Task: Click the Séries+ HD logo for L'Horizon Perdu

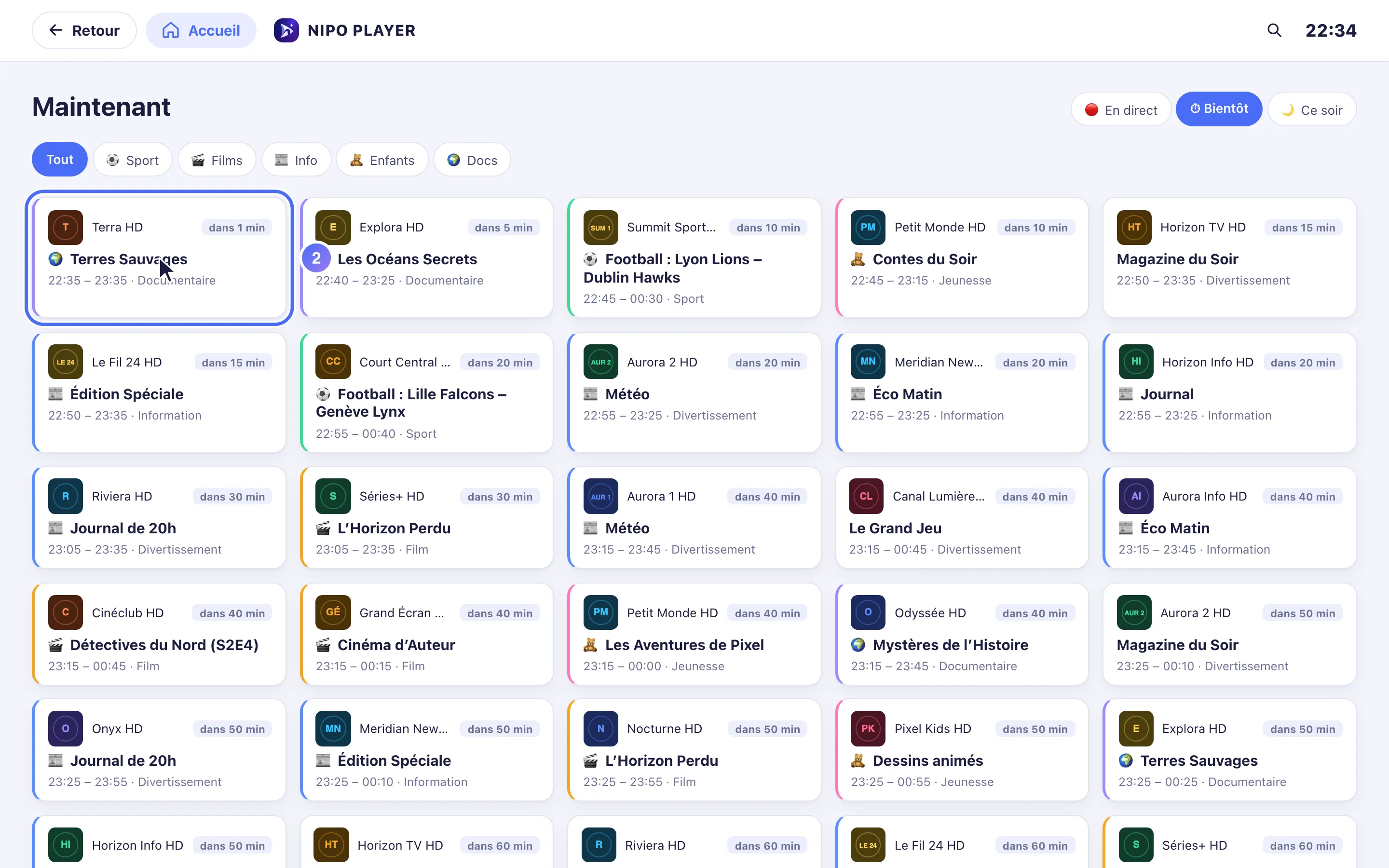Action: coord(333,496)
